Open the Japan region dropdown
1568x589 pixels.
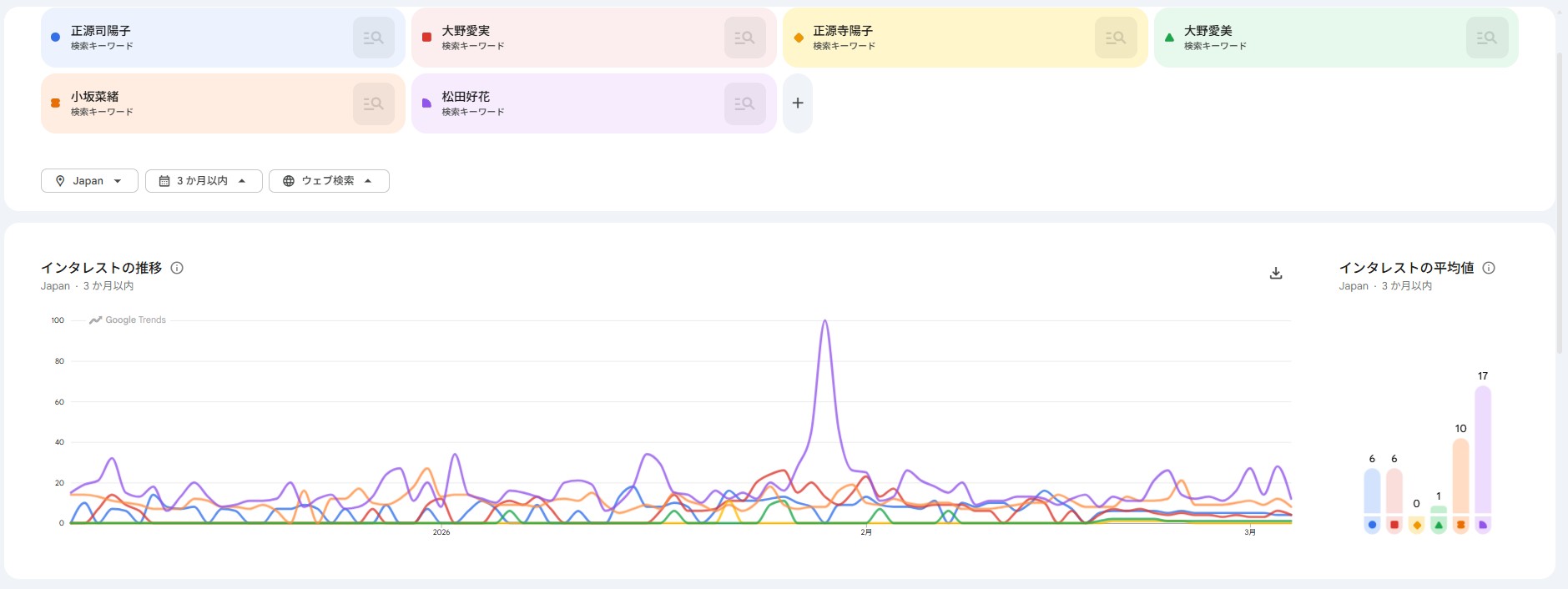coord(89,181)
